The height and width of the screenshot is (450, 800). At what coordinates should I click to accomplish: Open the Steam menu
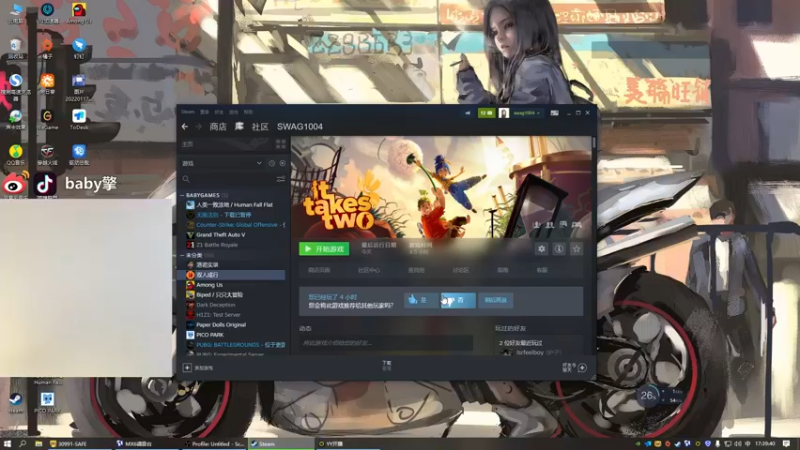coord(188,112)
